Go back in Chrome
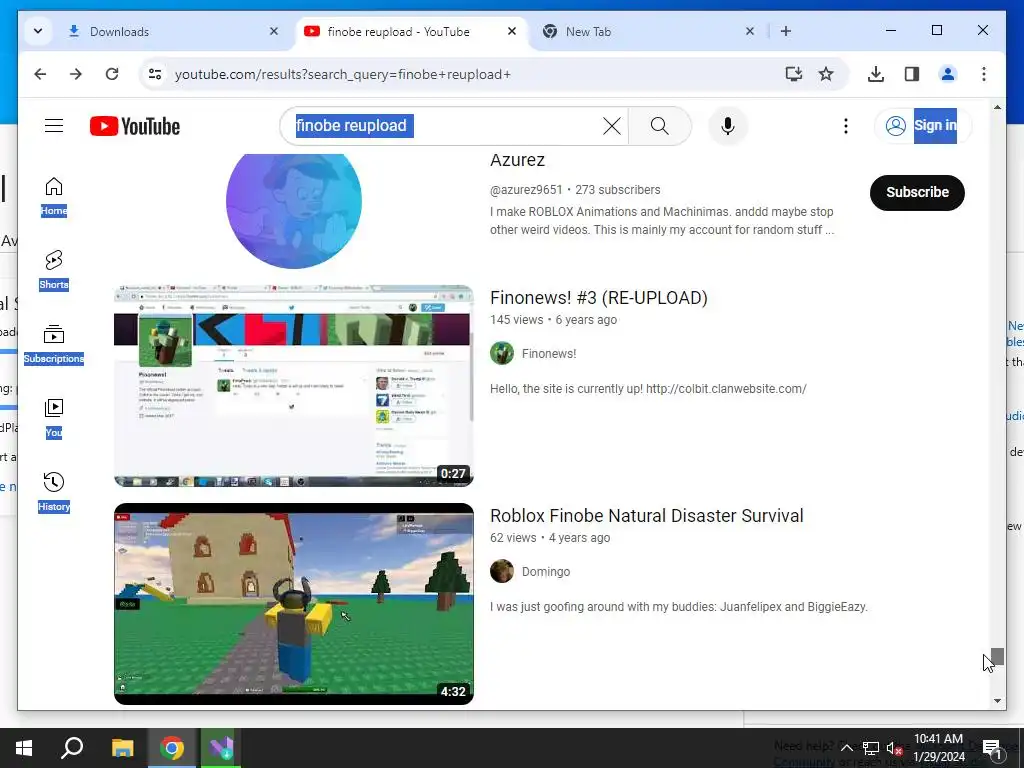The image size is (1024, 768). pyautogui.click(x=40, y=74)
